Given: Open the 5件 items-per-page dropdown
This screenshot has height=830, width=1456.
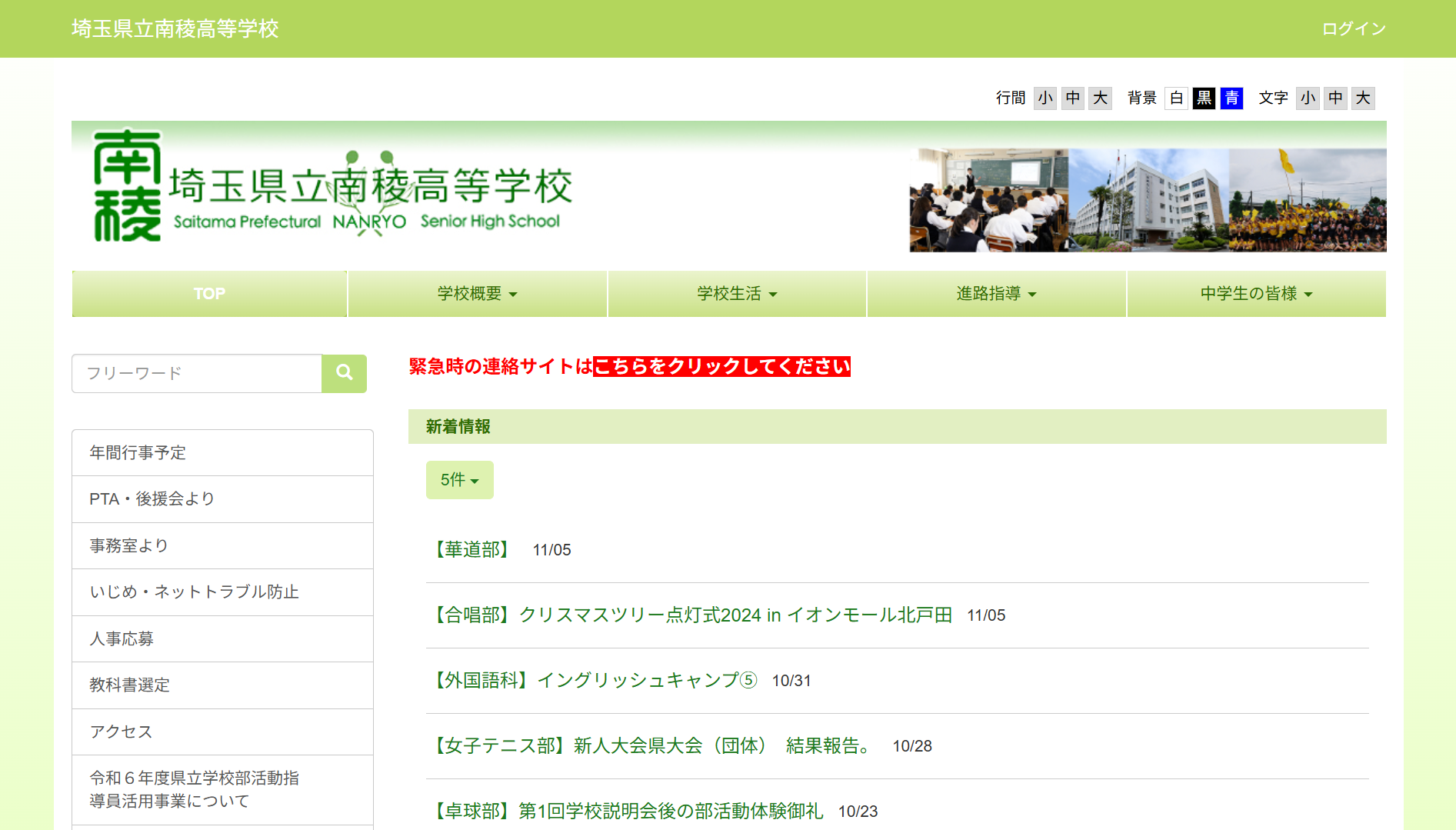Looking at the screenshot, I should (460, 480).
